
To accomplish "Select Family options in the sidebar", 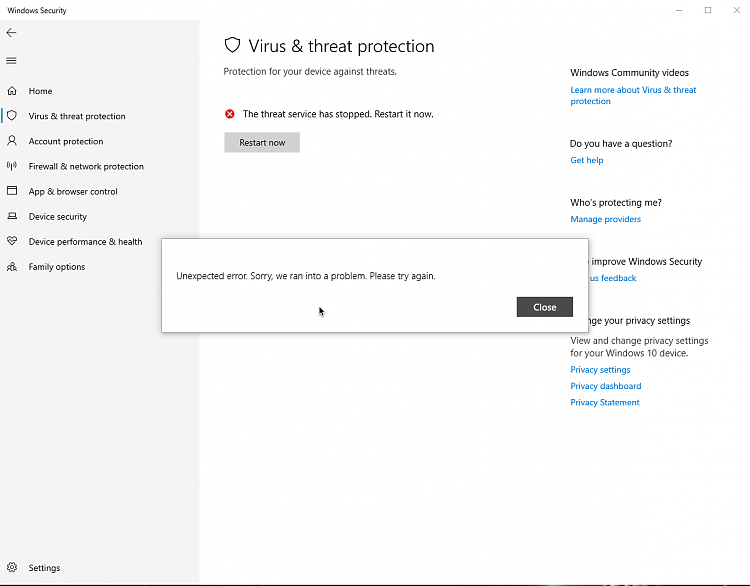I will (57, 267).
